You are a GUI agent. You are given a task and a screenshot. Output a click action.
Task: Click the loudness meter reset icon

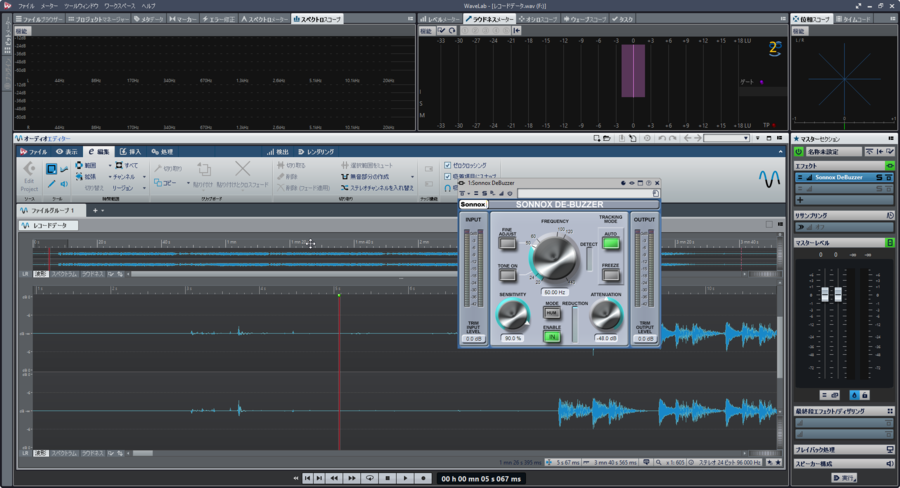pyautogui.click(x=452, y=30)
